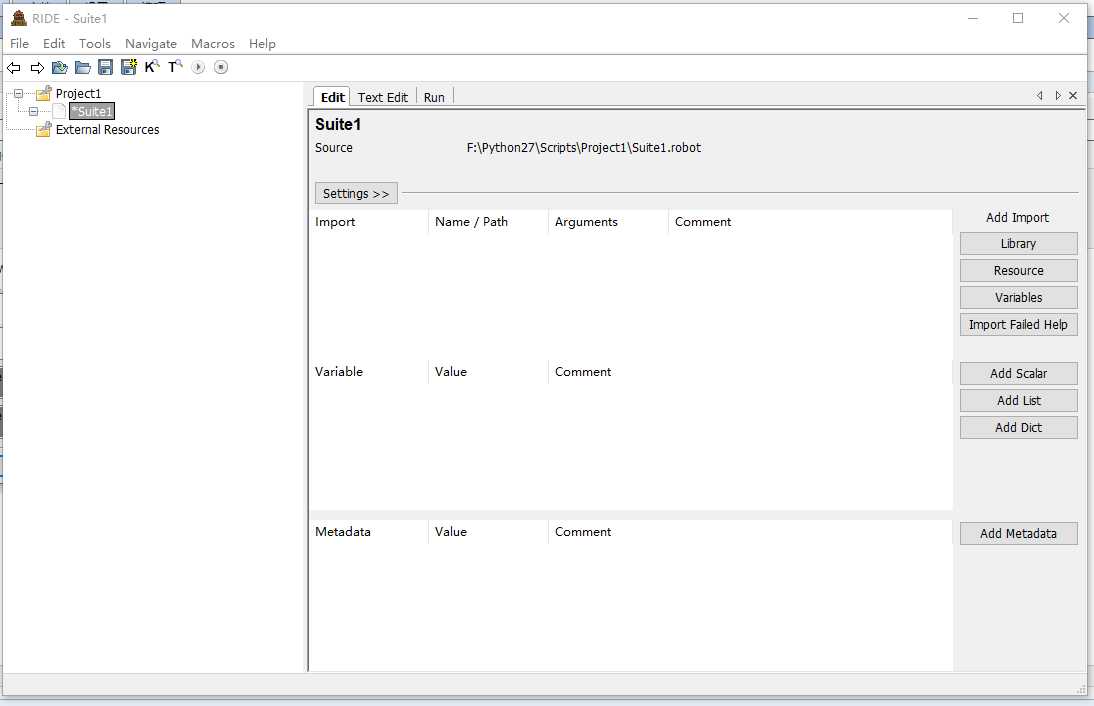Collapse the Suite1 tree node
The height and width of the screenshot is (706, 1094).
coord(33,111)
